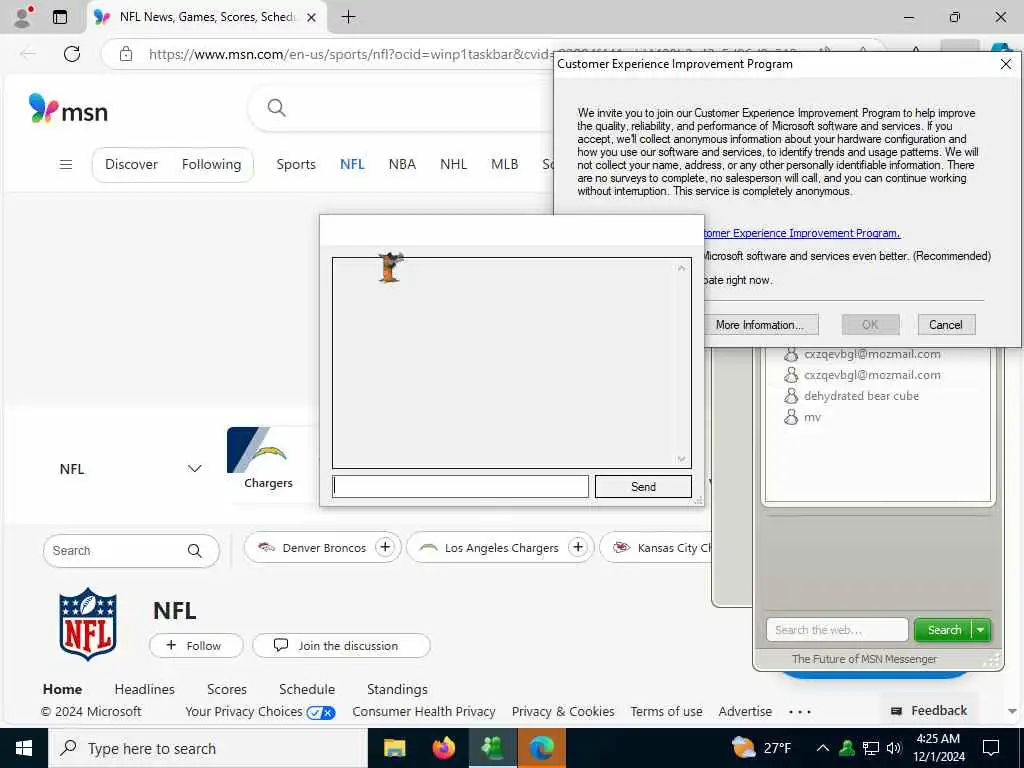1024x768 pixels.
Task: Click the Search the web field
Action: click(x=837, y=630)
